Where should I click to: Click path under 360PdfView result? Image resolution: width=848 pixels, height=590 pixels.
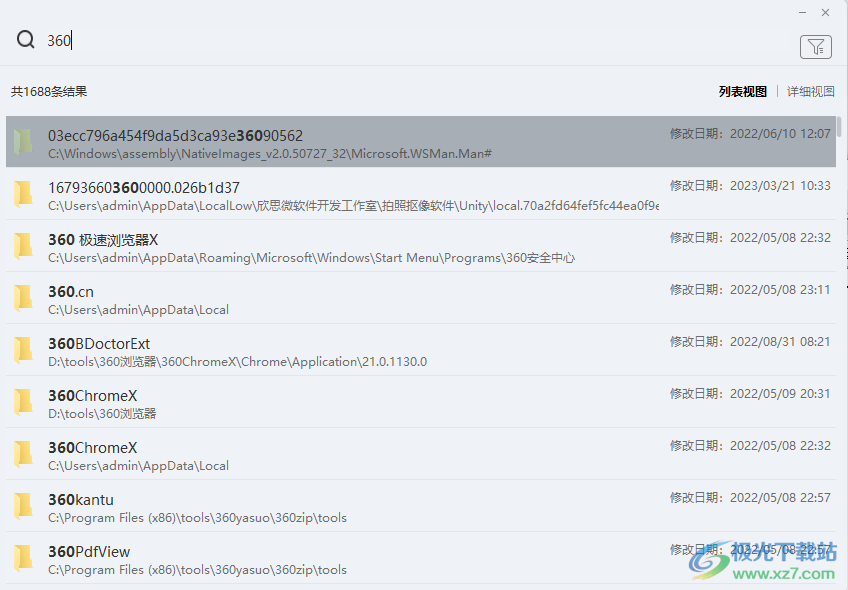(x=197, y=569)
